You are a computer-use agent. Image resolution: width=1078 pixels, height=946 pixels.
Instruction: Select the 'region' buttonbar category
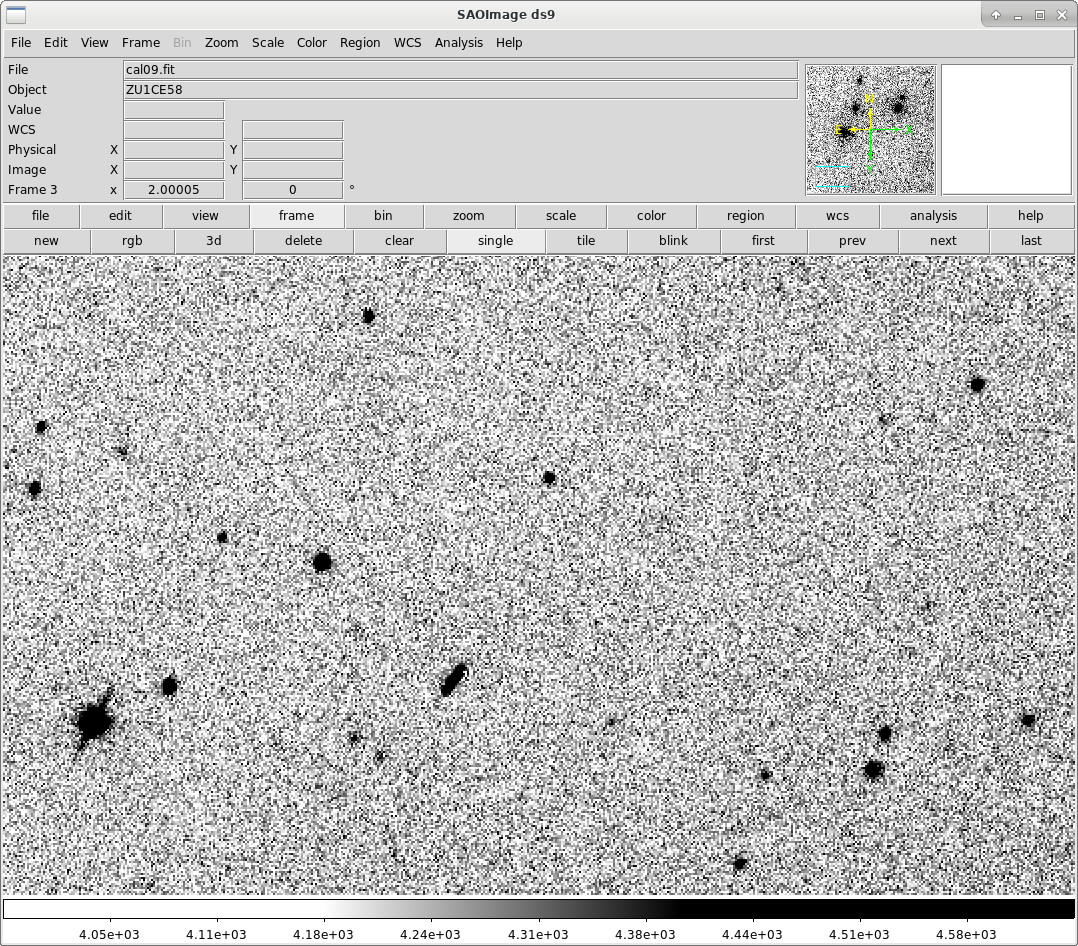click(745, 216)
